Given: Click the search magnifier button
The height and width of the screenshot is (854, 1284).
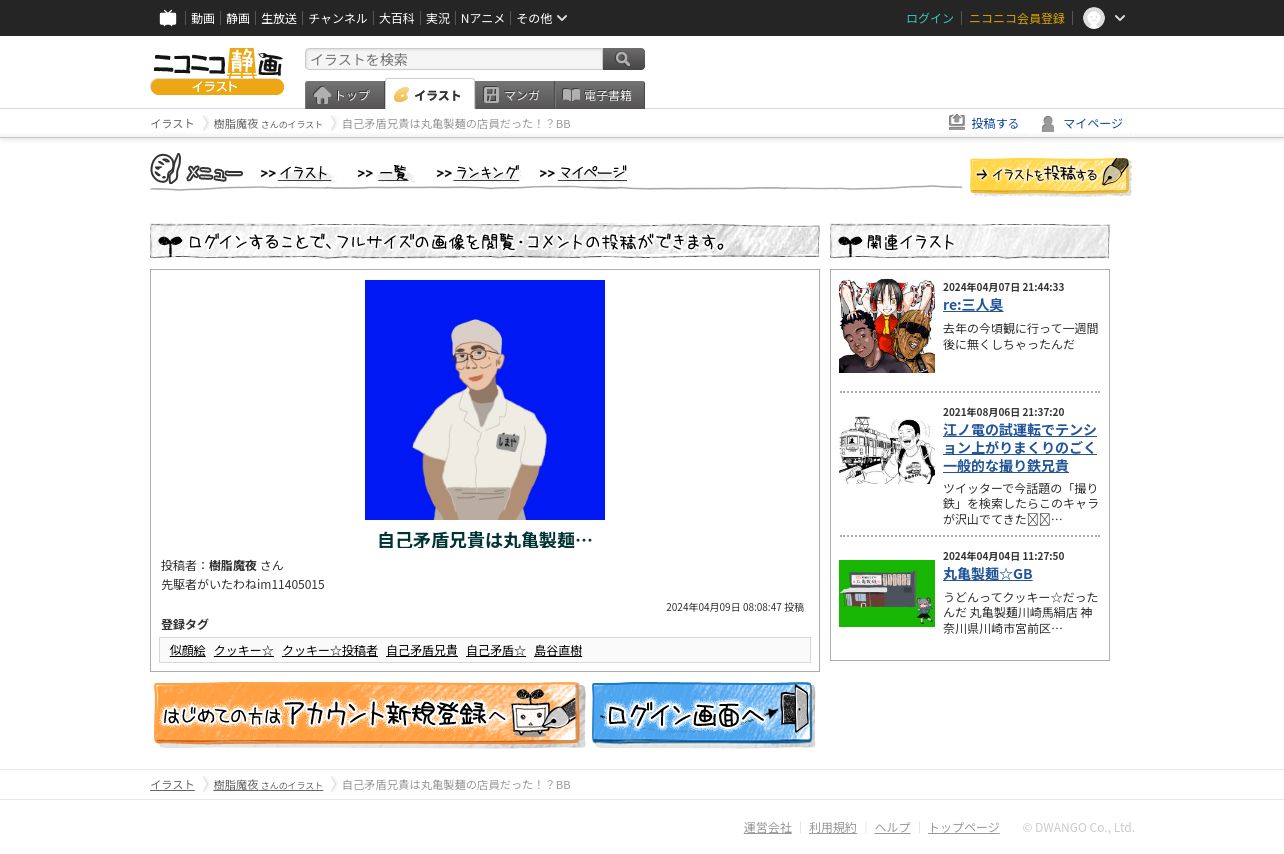Looking at the screenshot, I should tap(624, 59).
